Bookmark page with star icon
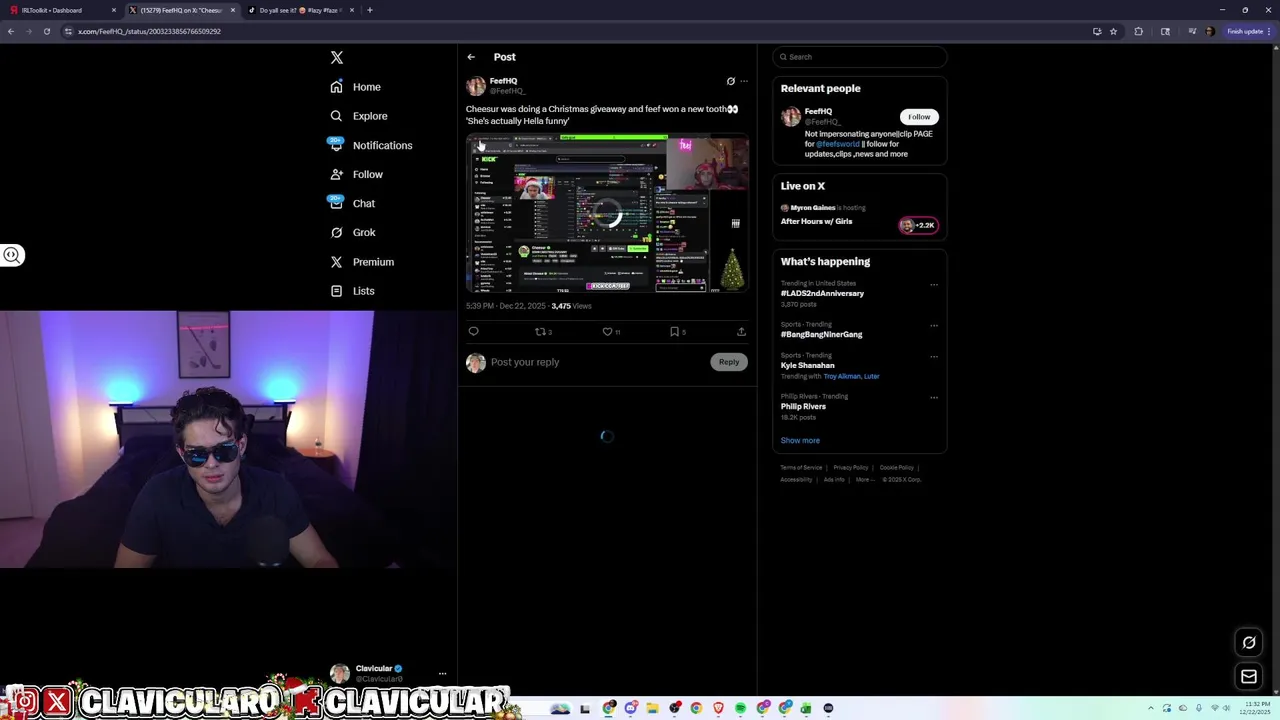Viewport: 1280px width, 720px height. [x=1113, y=31]
